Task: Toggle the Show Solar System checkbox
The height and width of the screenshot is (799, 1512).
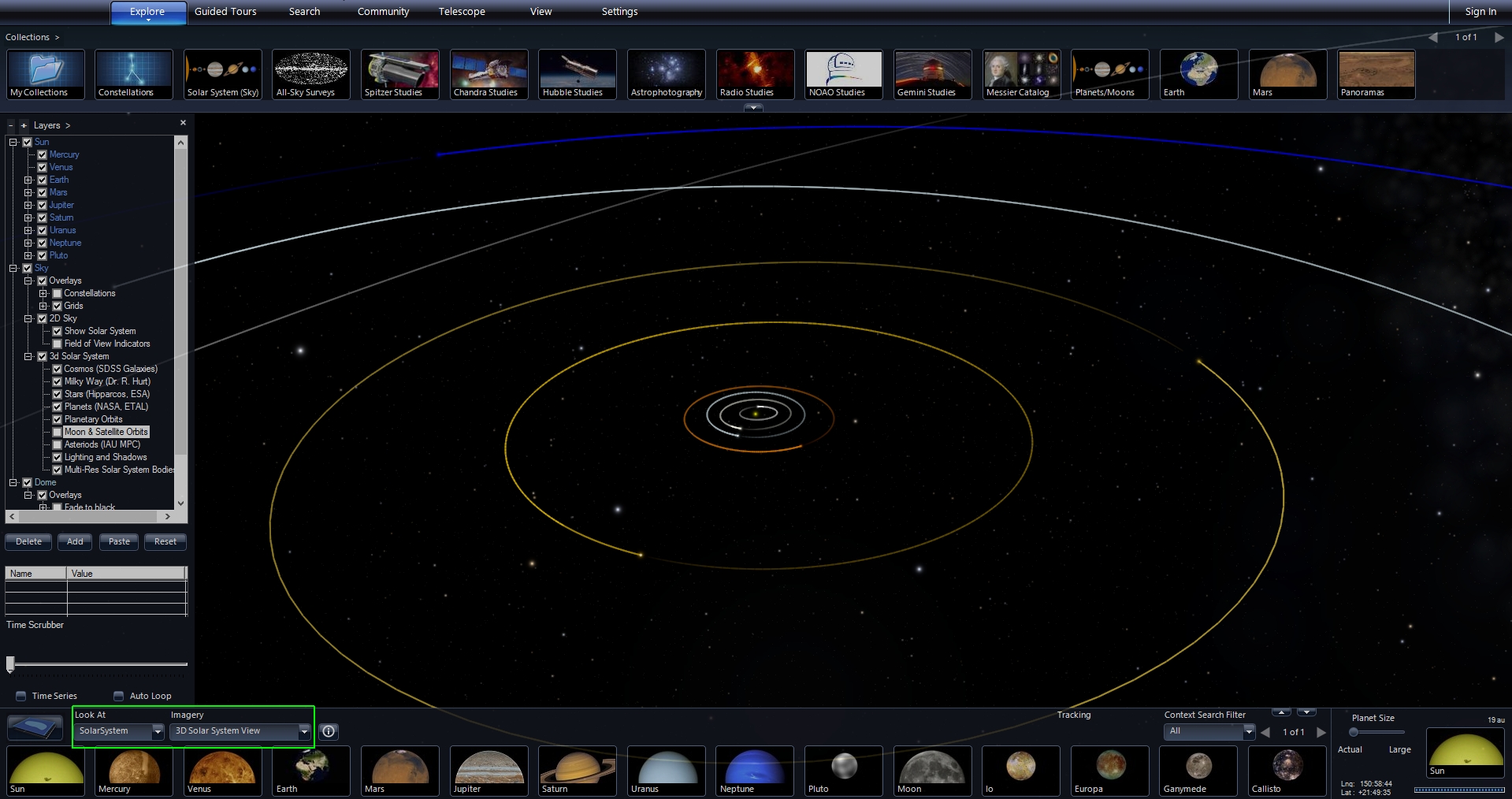Action: pos(57,331)
